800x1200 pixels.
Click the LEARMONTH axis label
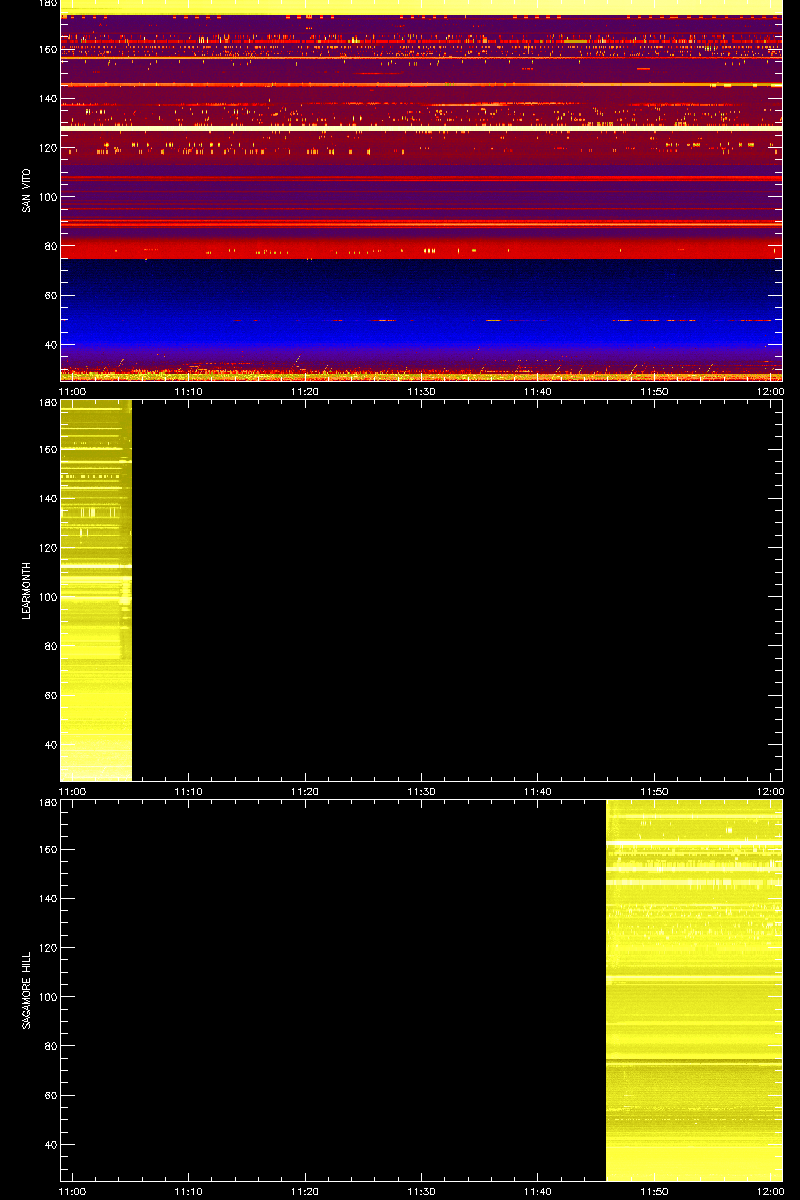(x=27, y=590)
